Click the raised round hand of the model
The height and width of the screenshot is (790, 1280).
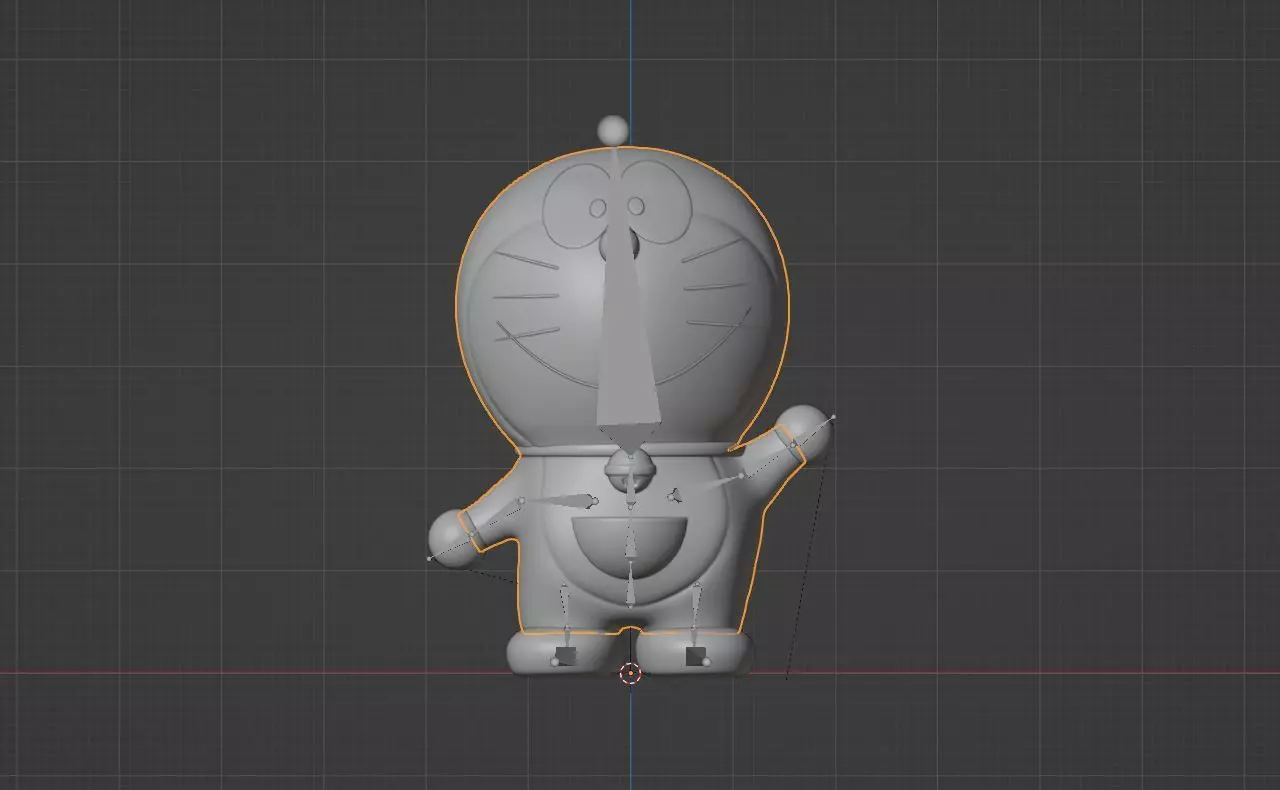(806, 430)
